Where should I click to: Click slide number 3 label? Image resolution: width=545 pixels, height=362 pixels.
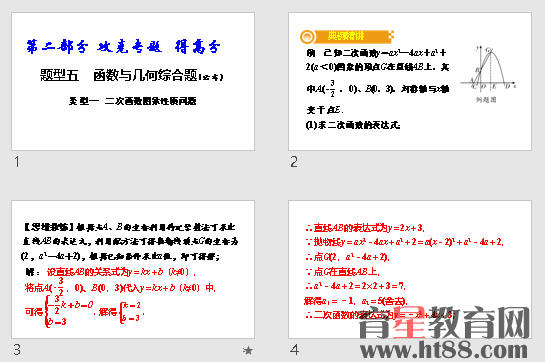click(x=17, y=350)
